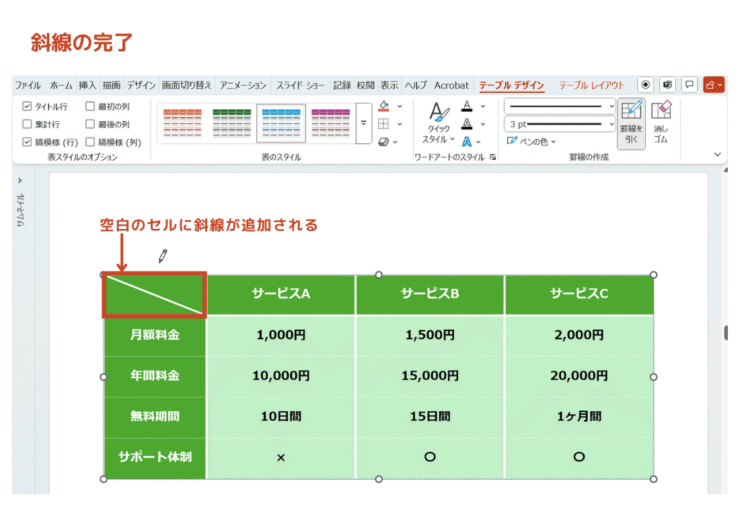Click the 月額料金 row label cell
The height and width of the screenshot is (505, 740).
click(155, 335)
